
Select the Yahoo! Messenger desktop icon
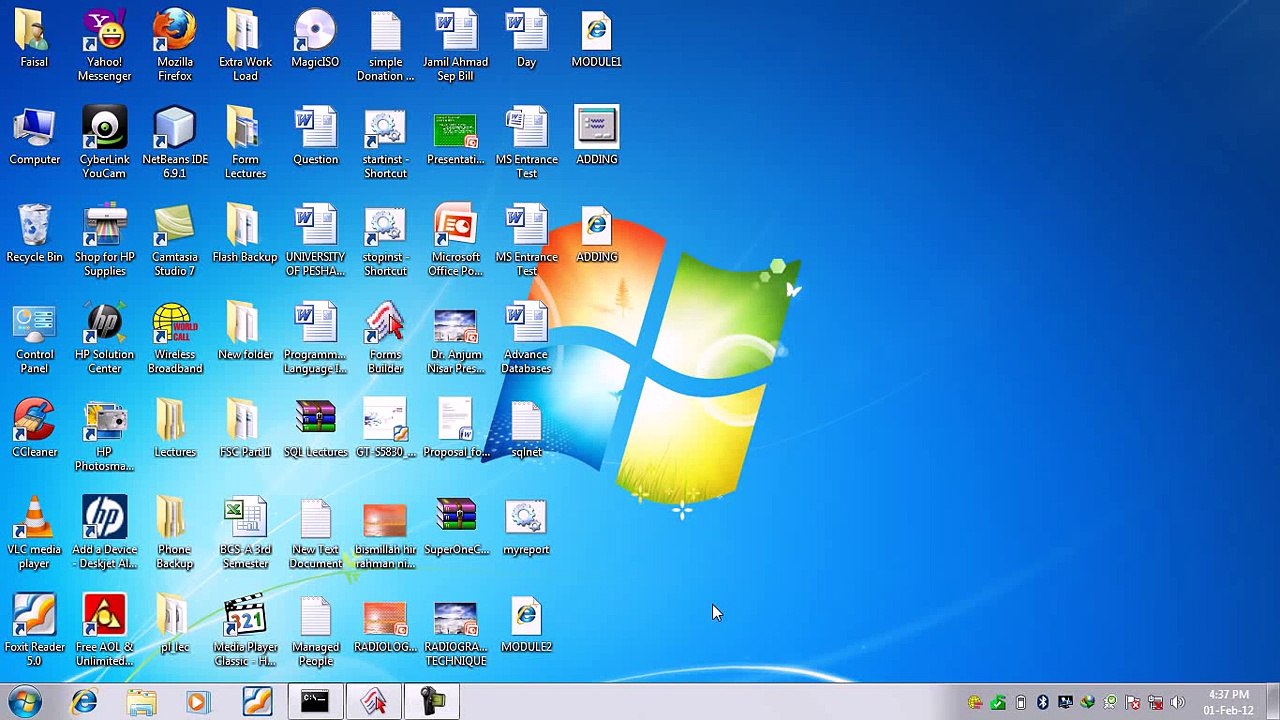click(104, 46)
